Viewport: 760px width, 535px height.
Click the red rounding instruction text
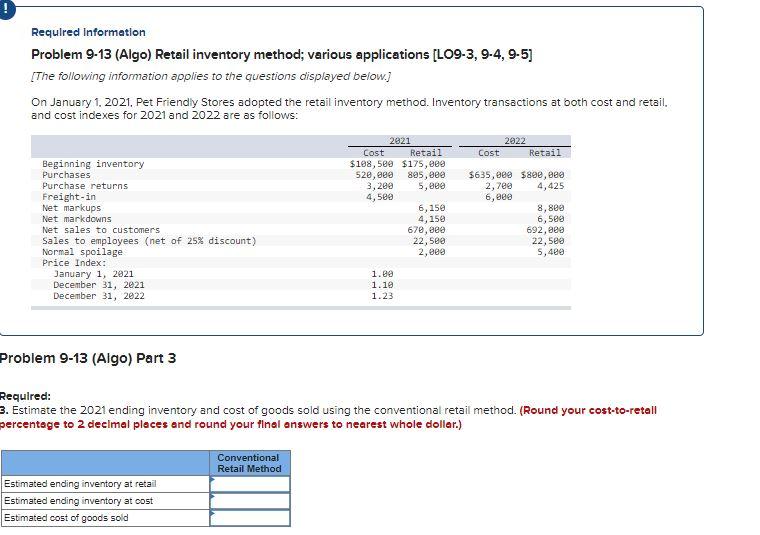pyautogui.click(x=328, y=417)
